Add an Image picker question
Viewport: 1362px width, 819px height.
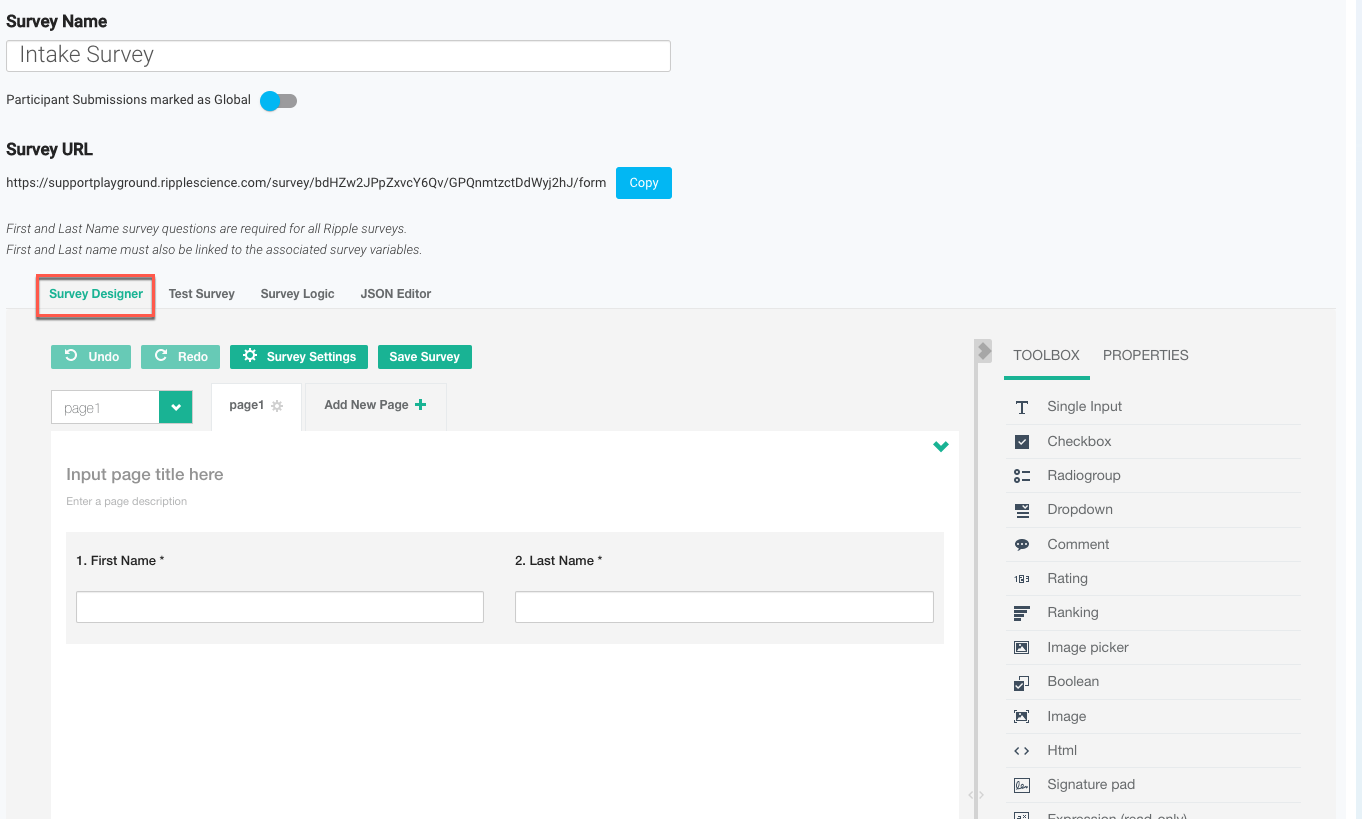click(1087, 647)
